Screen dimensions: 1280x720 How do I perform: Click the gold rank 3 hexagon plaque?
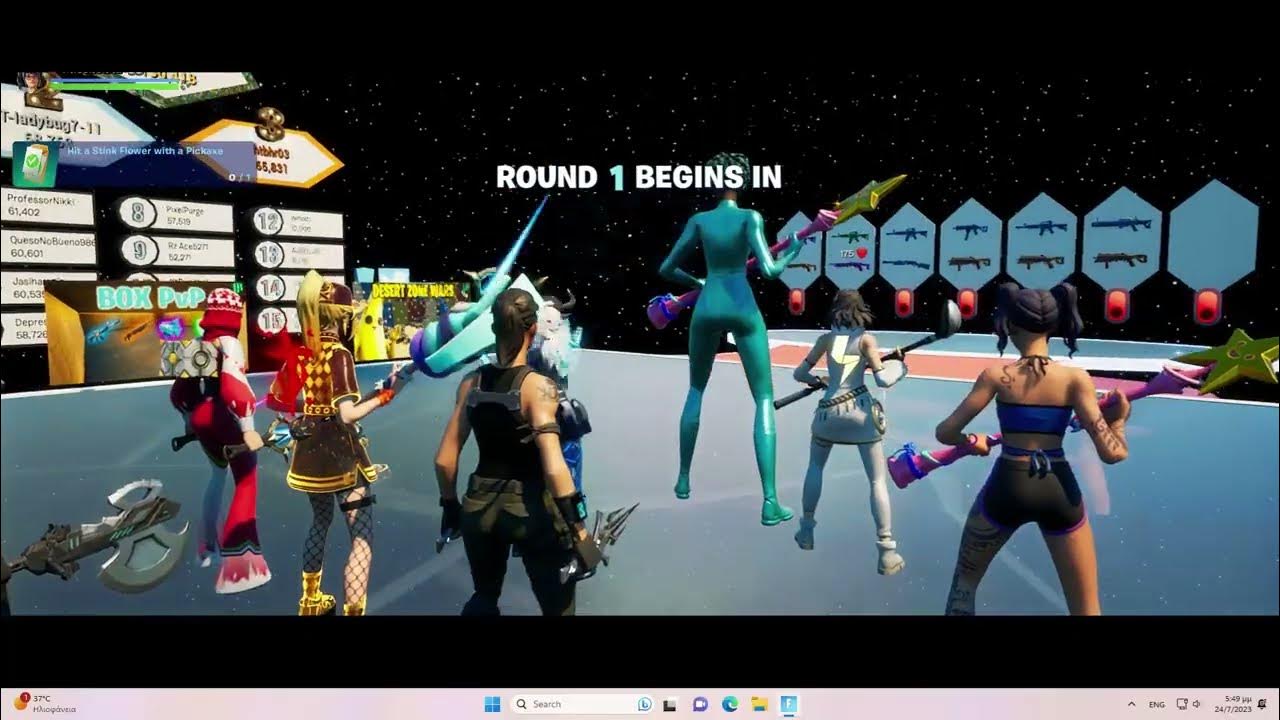click(x=264, y=153)
